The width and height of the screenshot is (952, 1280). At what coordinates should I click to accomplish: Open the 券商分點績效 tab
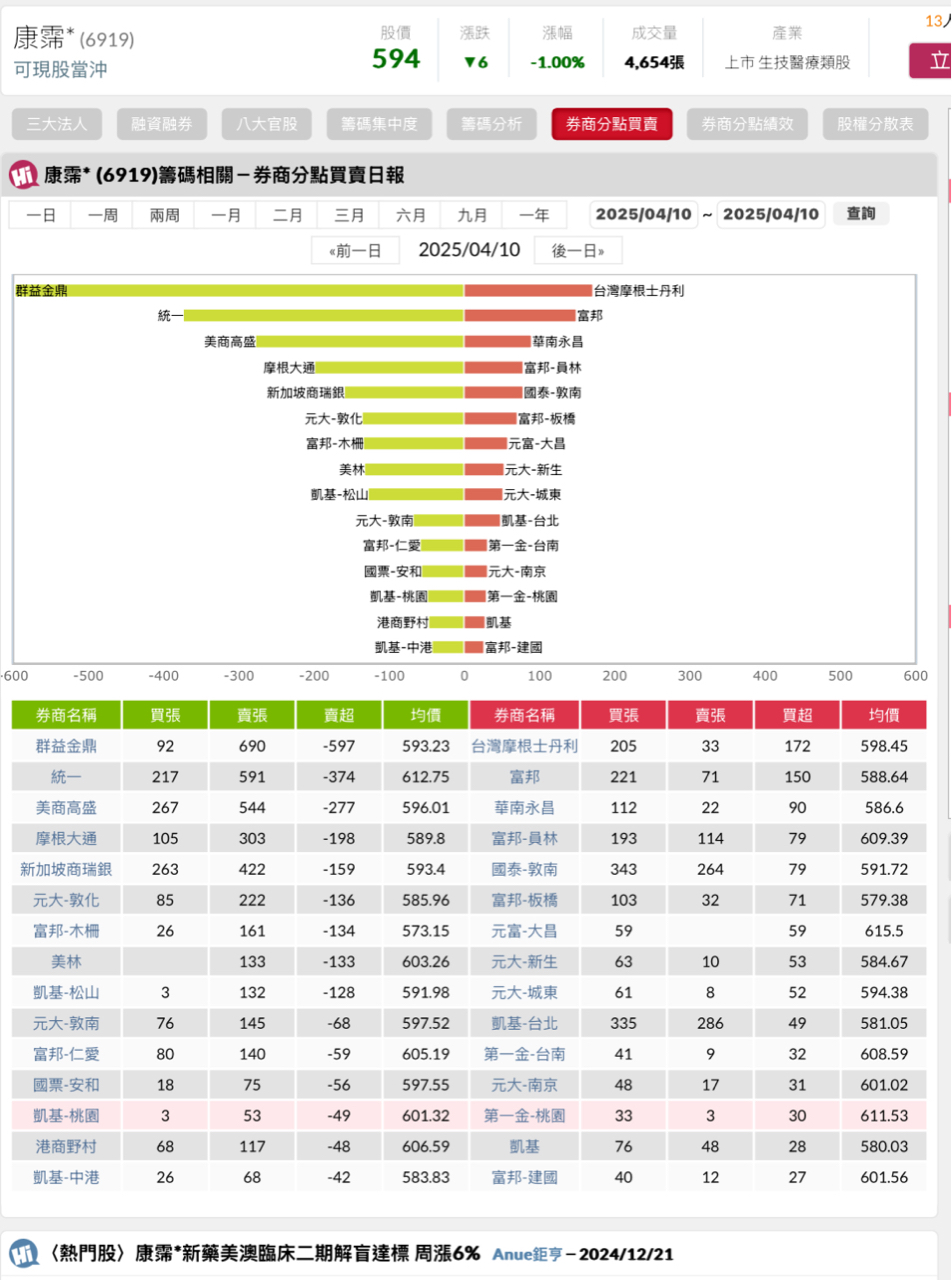coord(748,124)
